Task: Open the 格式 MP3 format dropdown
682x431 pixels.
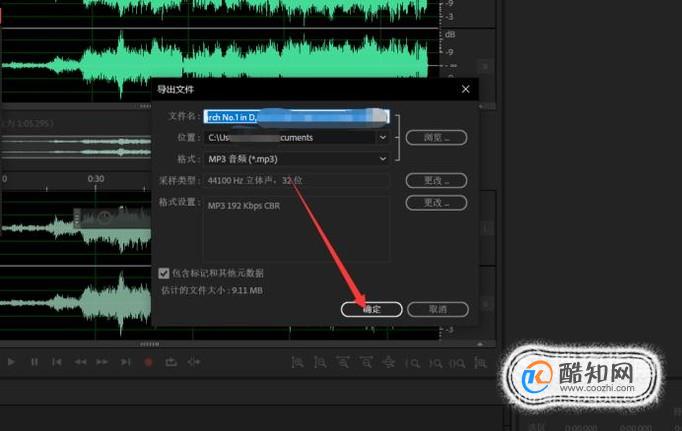Action: pos(383,159)
